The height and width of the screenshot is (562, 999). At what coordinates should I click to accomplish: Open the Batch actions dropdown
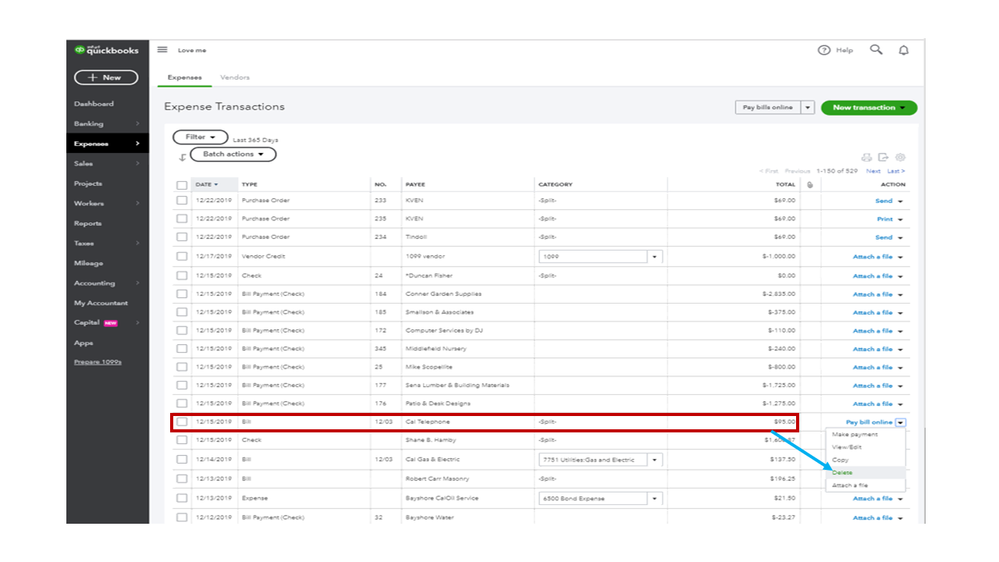pos(233,154)
